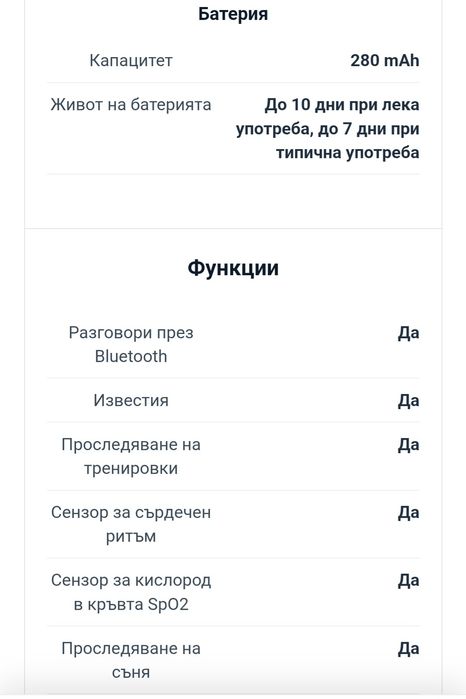Select Проследяване на тренировки label
Image resolution: width=466 pixels, height=699 pixels.
click(131, 456)
